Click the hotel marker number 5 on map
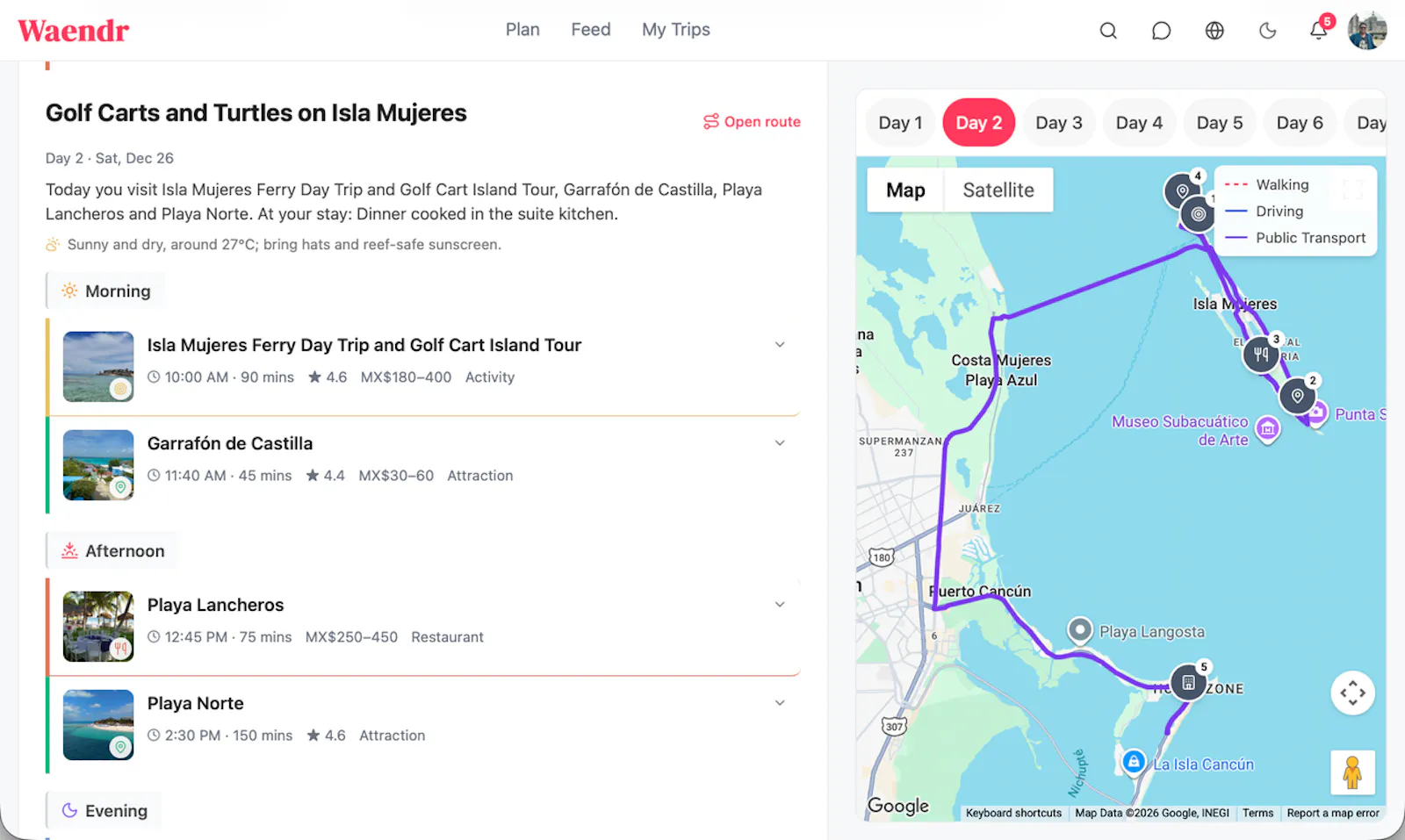Image resolution: width=1405 pixels, height=840 pixels. tap(1188, 682)
